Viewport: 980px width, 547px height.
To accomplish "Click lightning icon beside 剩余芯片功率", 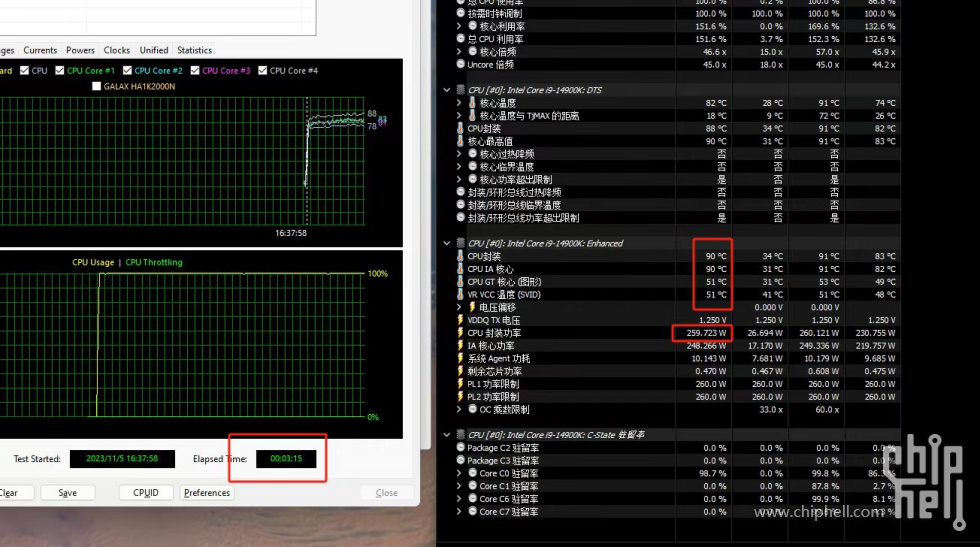I will (x=461, y=371).
